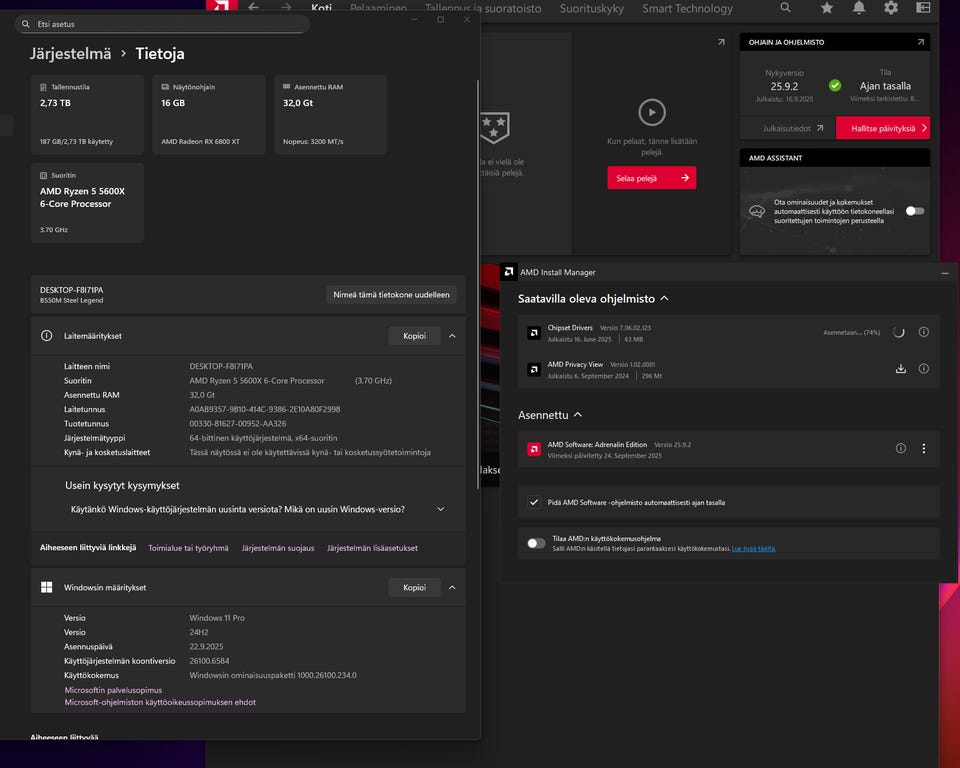Image resolution: width=960 pixels, height=768 pixels.
Task: Switch to the Smart Technology tab
Action: point(687,8)
